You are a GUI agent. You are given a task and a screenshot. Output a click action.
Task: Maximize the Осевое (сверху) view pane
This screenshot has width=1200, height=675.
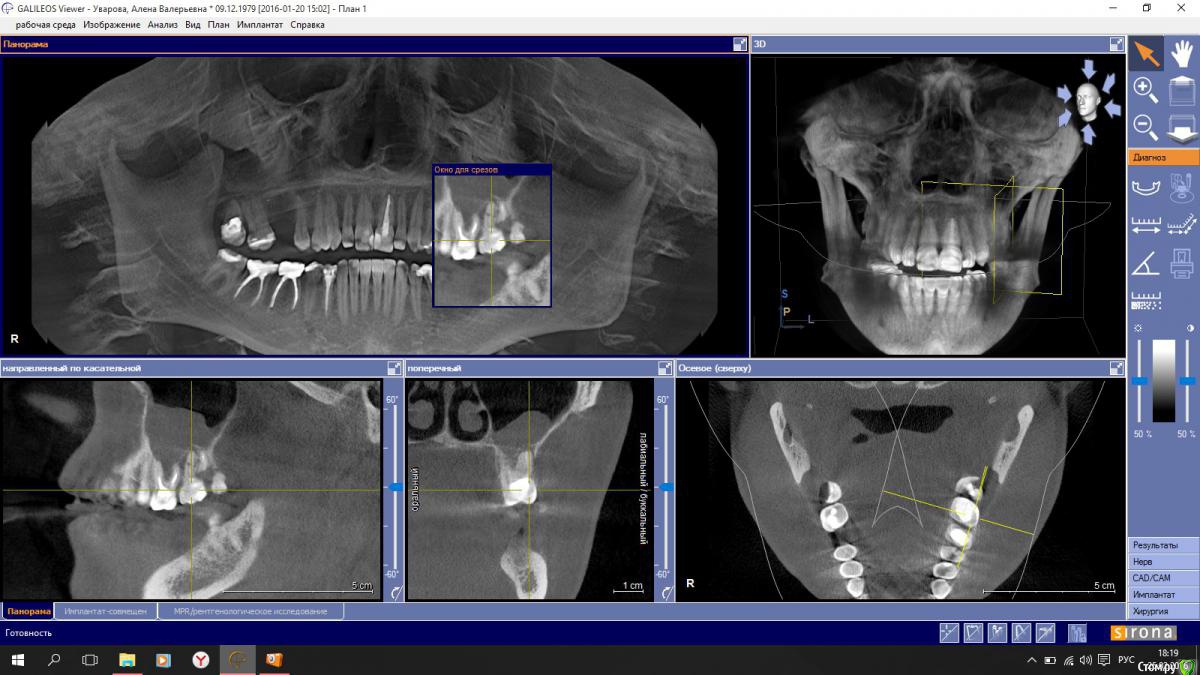tap(1116, 368)
